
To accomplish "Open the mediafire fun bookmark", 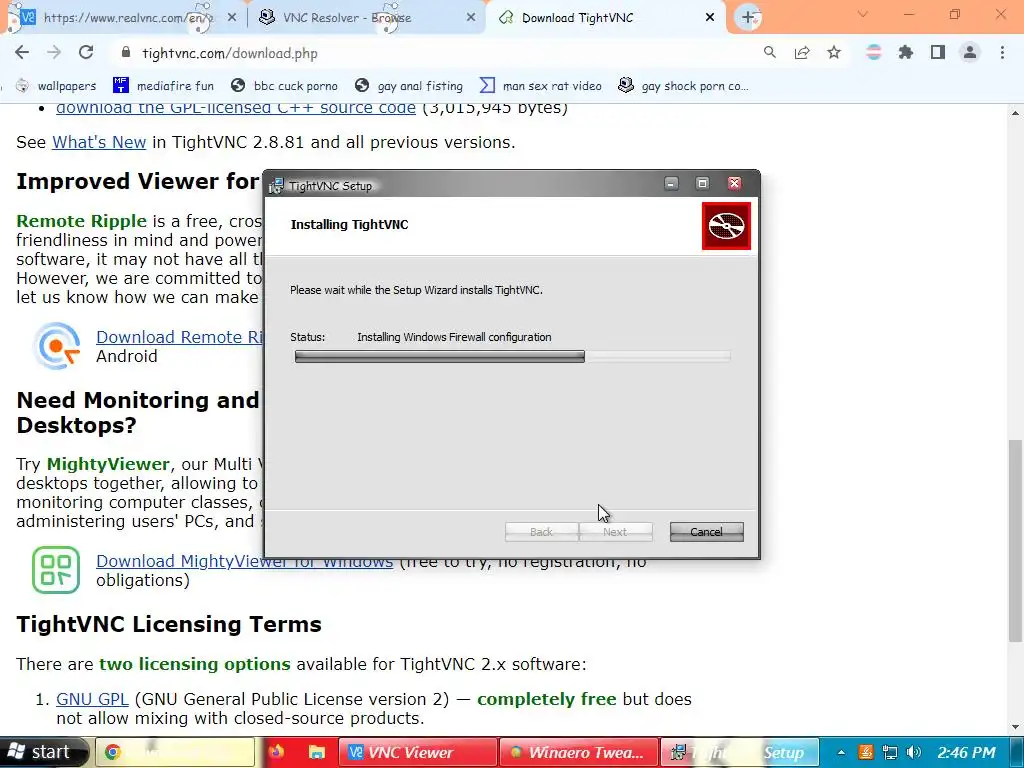I will point(163,86).
